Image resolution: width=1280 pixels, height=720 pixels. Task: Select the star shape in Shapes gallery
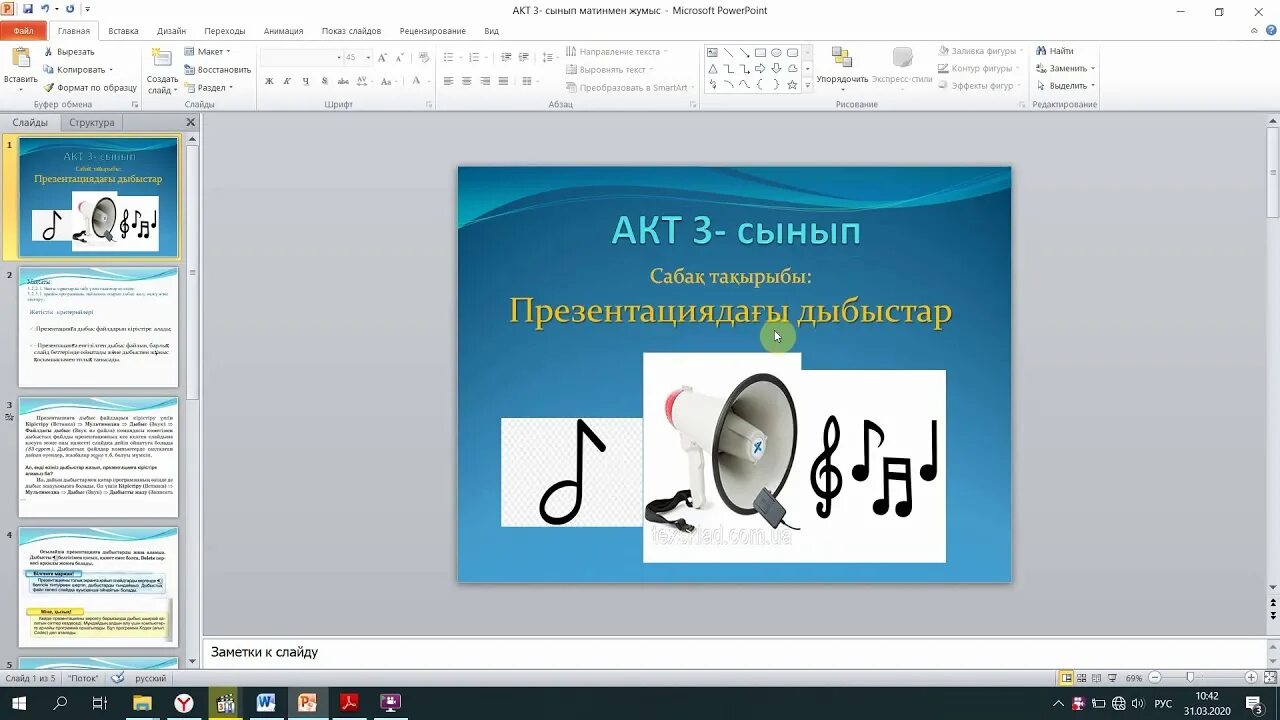pos(792,85)
